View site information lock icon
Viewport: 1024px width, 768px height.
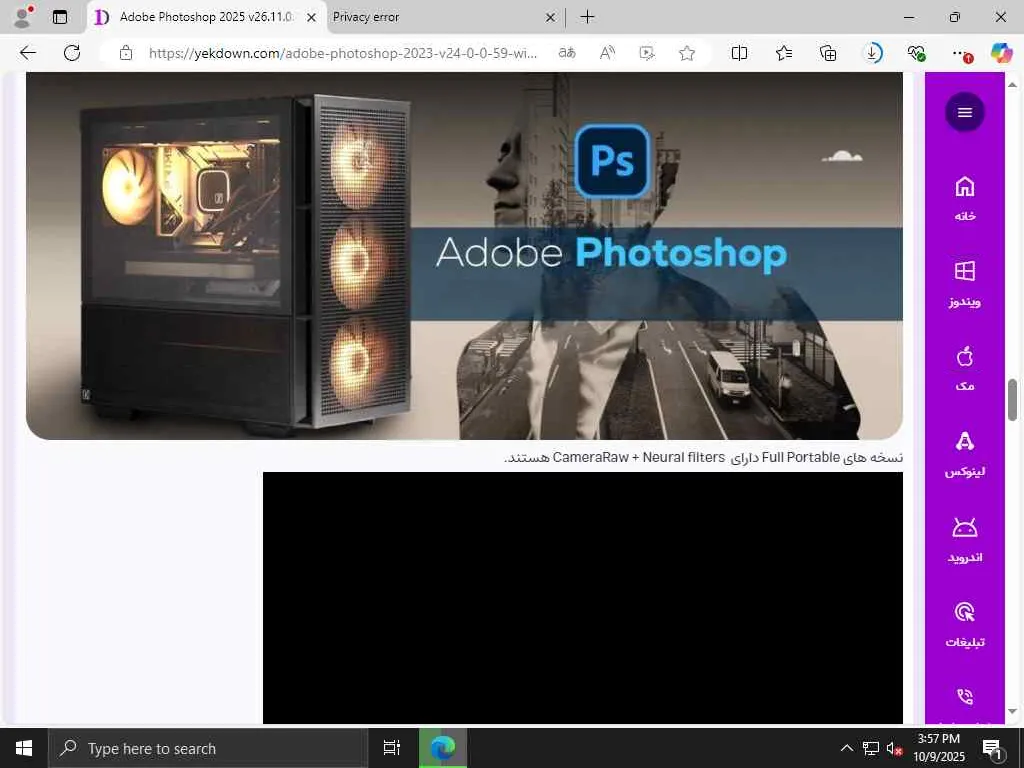point(126,53)
